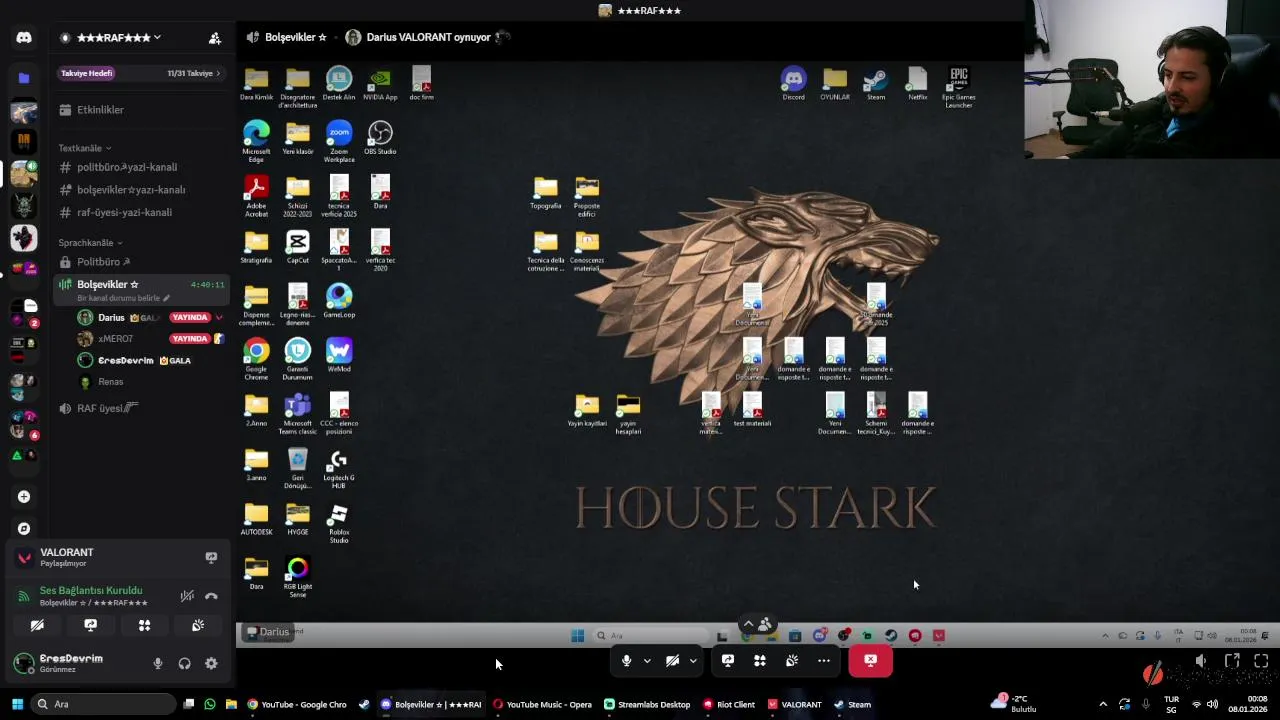This screenshot has width=1280, height=720.
Task: Share VALORANT screen from activity panel
Action: click(x=211, y=557)
